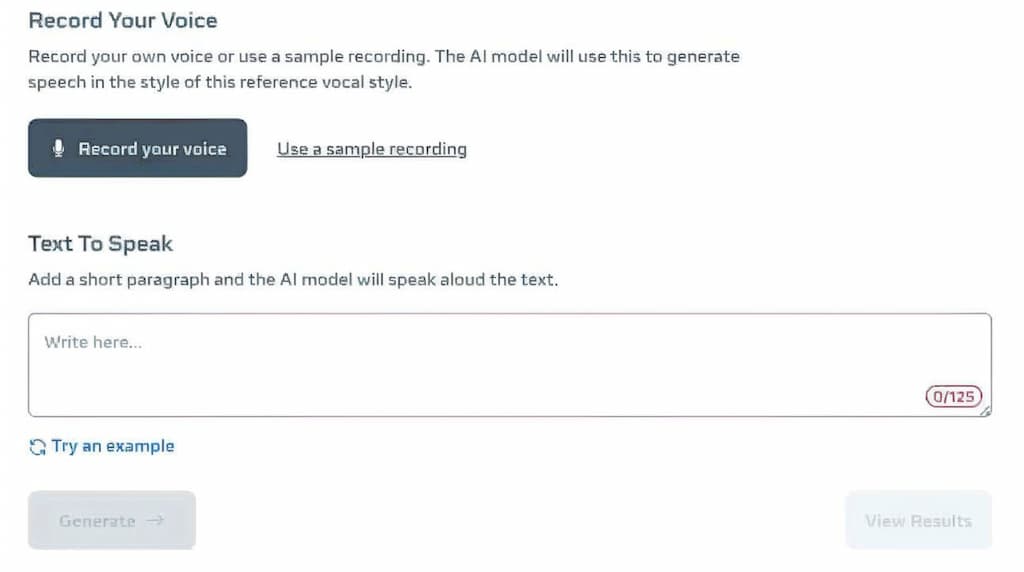Click the Write here placeholder text
The image size is (1024, 572).
pos(93,342)
